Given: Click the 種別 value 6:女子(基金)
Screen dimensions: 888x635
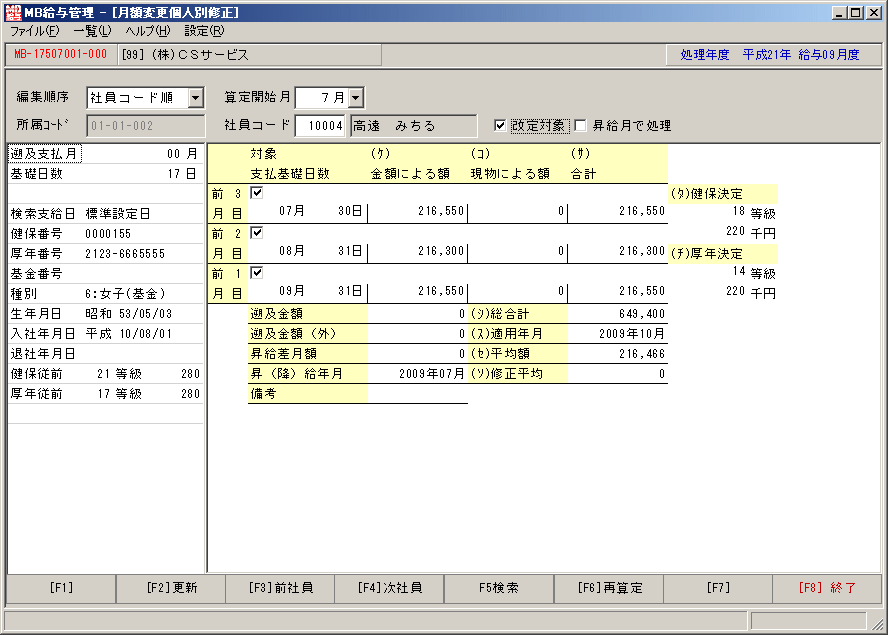Looking at the screenshot, I should point(125,293).
